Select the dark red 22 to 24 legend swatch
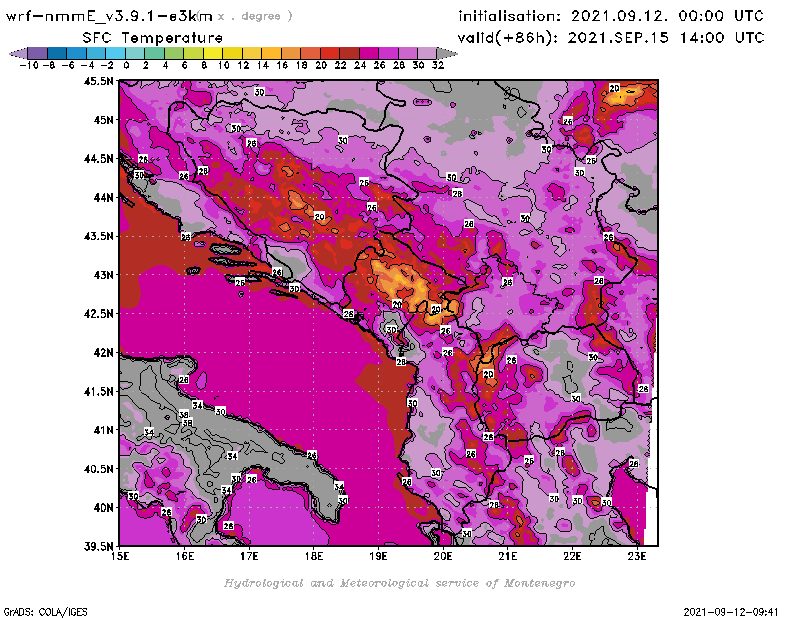 pyautogui.click(x=349, y=53)
